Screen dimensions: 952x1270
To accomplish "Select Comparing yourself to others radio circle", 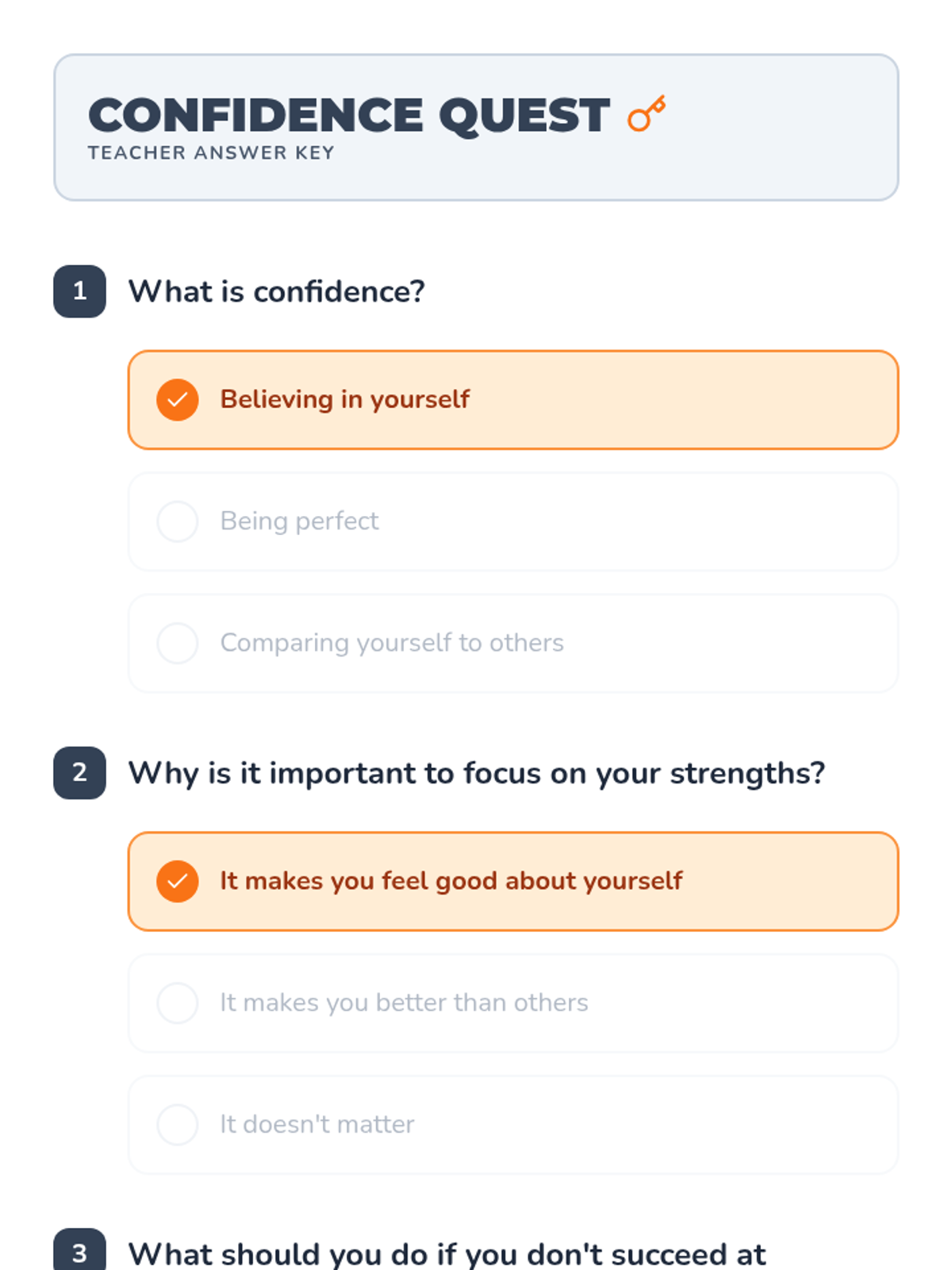I will pos(178,643).
